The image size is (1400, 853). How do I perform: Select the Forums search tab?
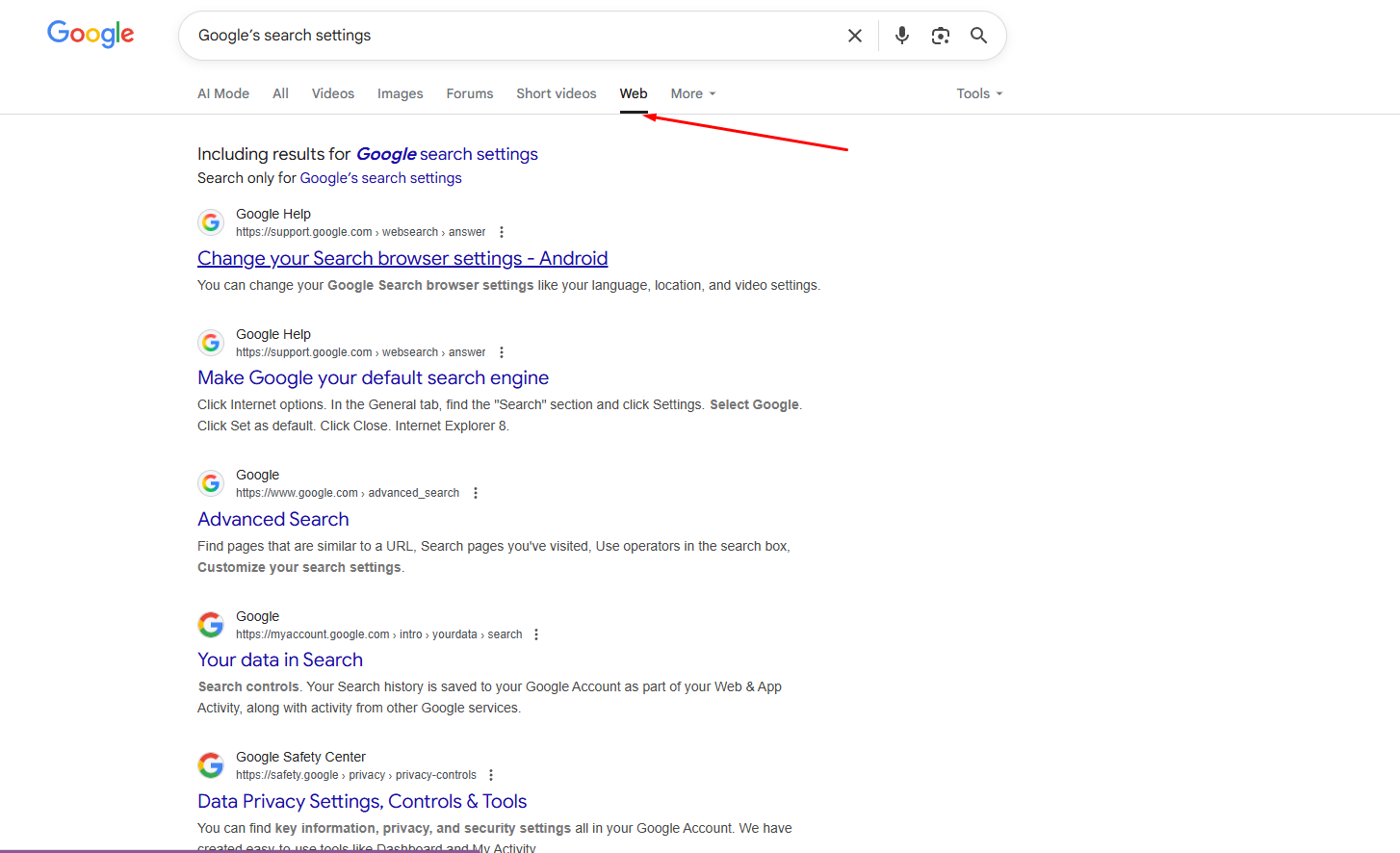click(469, 93)
